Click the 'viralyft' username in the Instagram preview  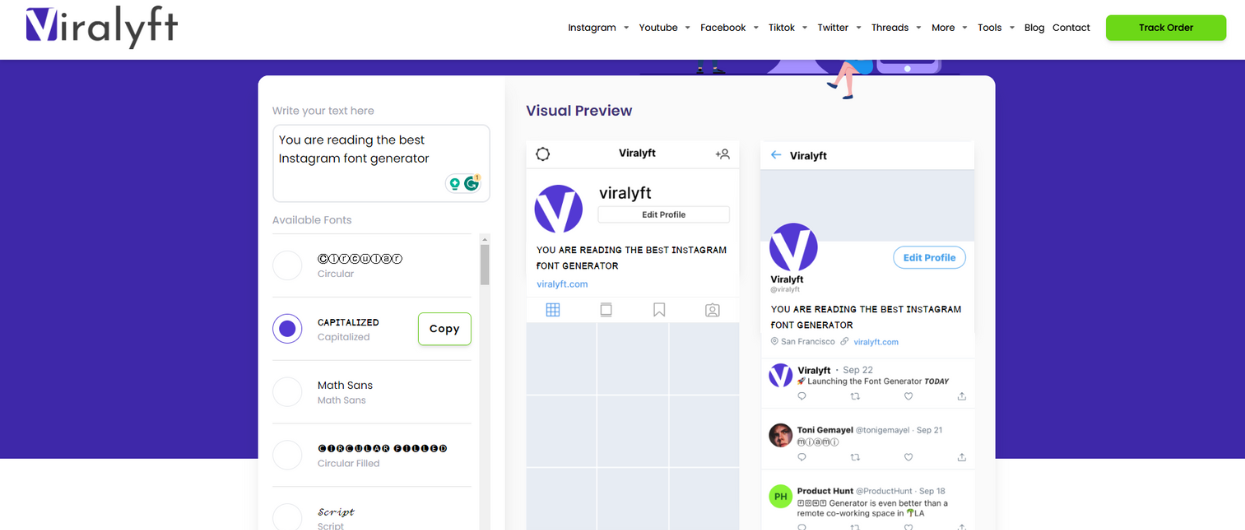click(x=625, y=193)
